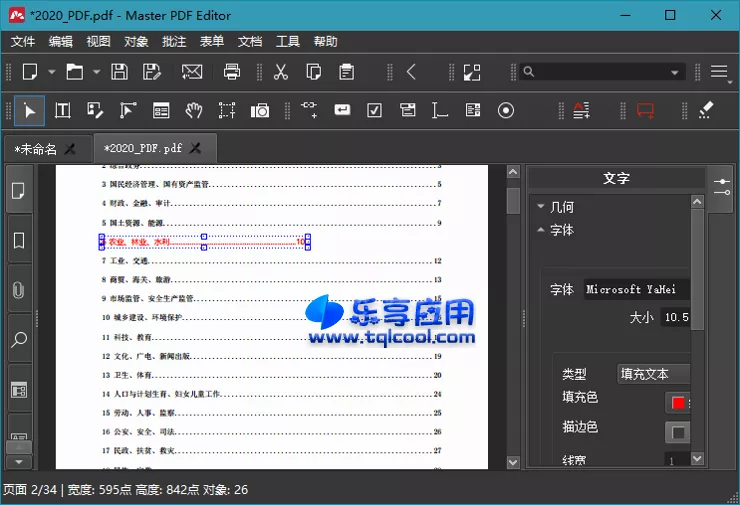
Task: Add a Check Box form field tool
Action: tap(374, 111)
